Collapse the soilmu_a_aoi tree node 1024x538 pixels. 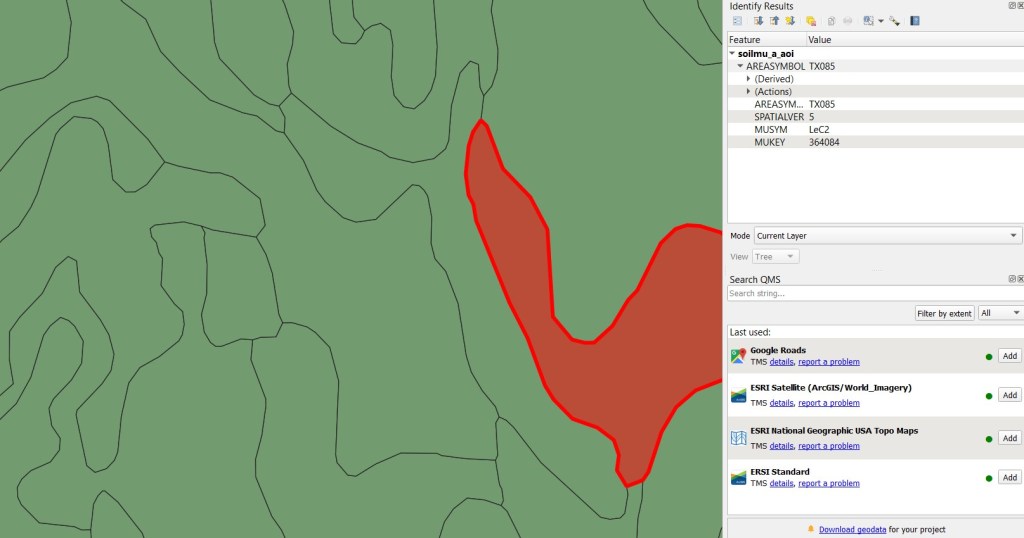tap(732, 53)
